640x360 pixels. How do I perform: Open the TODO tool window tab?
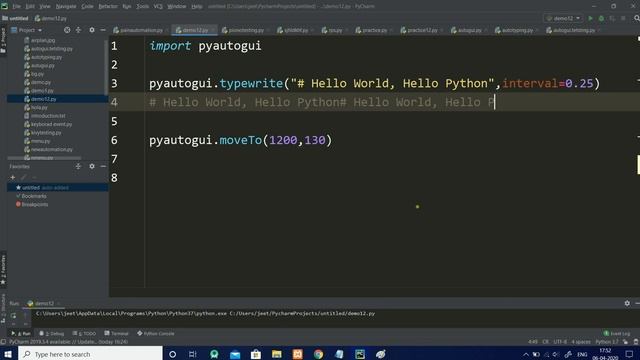[84, 333]
